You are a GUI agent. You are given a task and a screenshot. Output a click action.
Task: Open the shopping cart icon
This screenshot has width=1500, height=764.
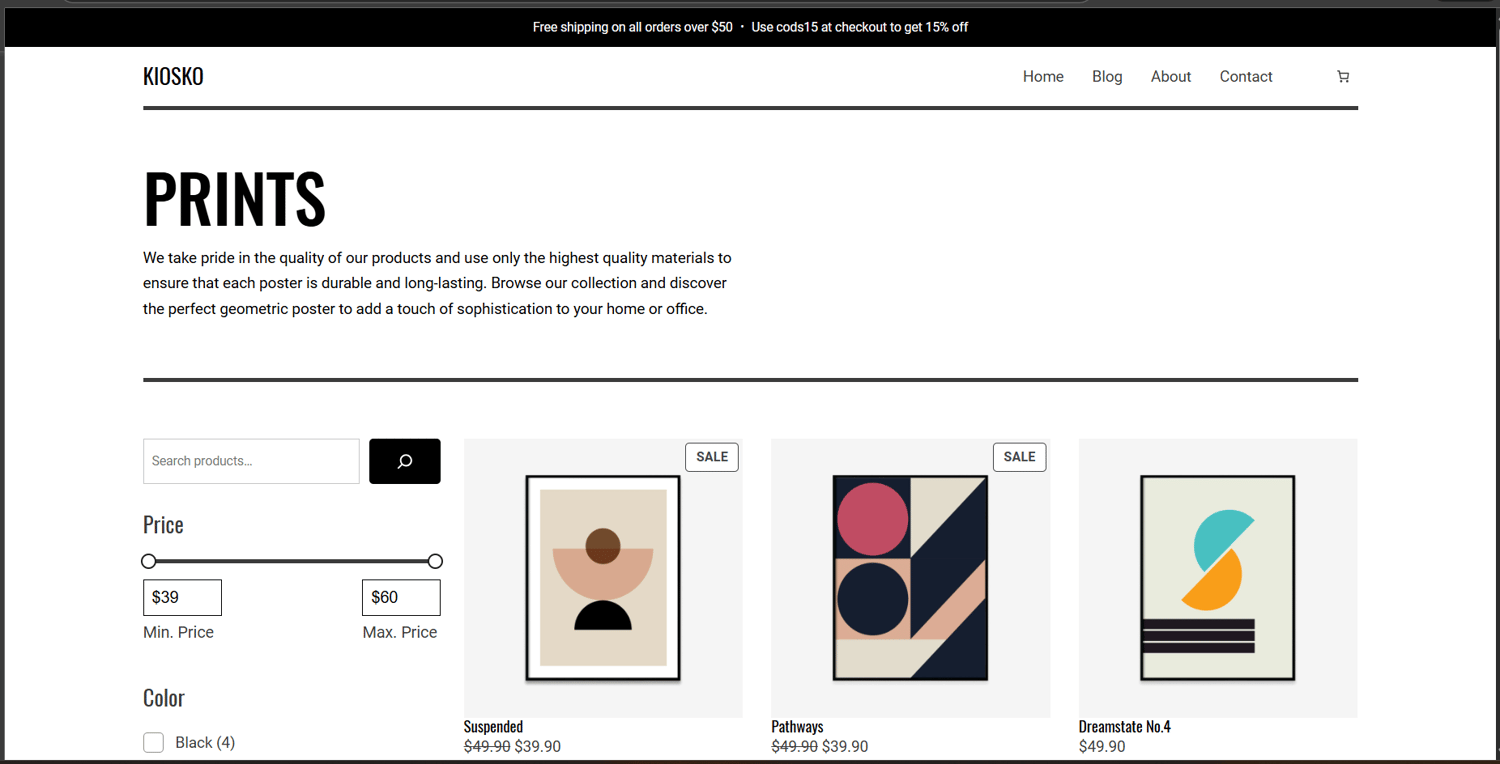point(1342,76)
